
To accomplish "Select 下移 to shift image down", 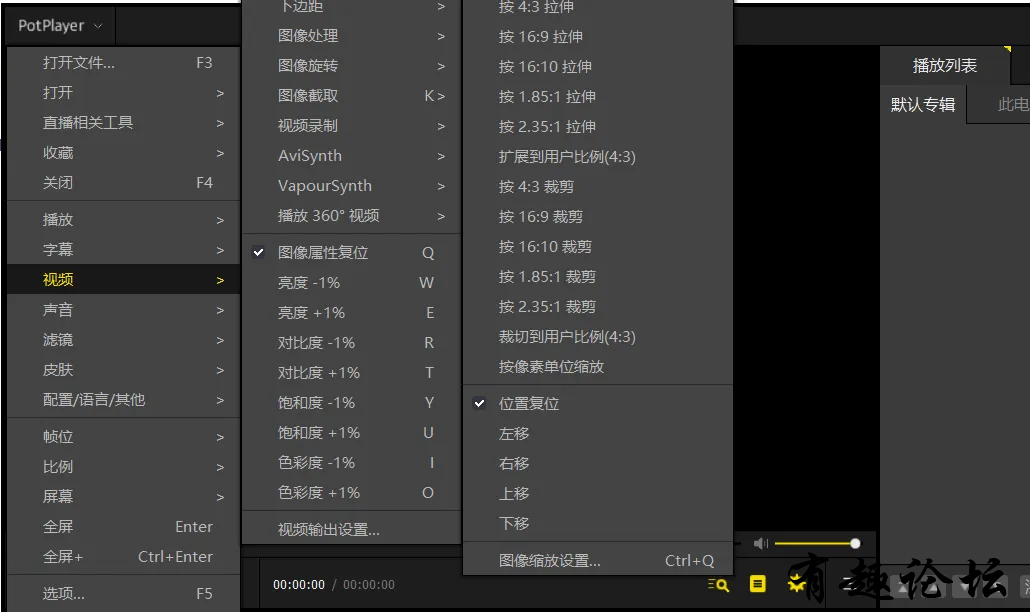I will point(598,523).
